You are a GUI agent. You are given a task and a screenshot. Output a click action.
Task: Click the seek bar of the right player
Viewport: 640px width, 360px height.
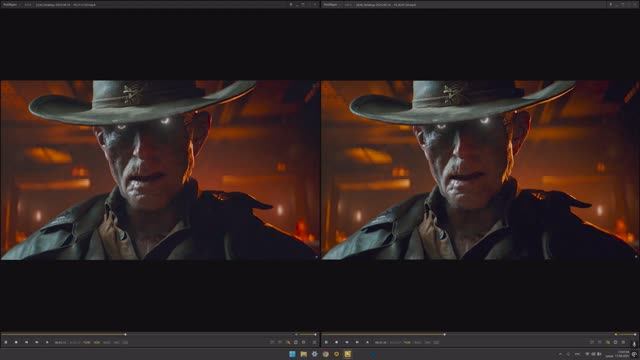467,334
